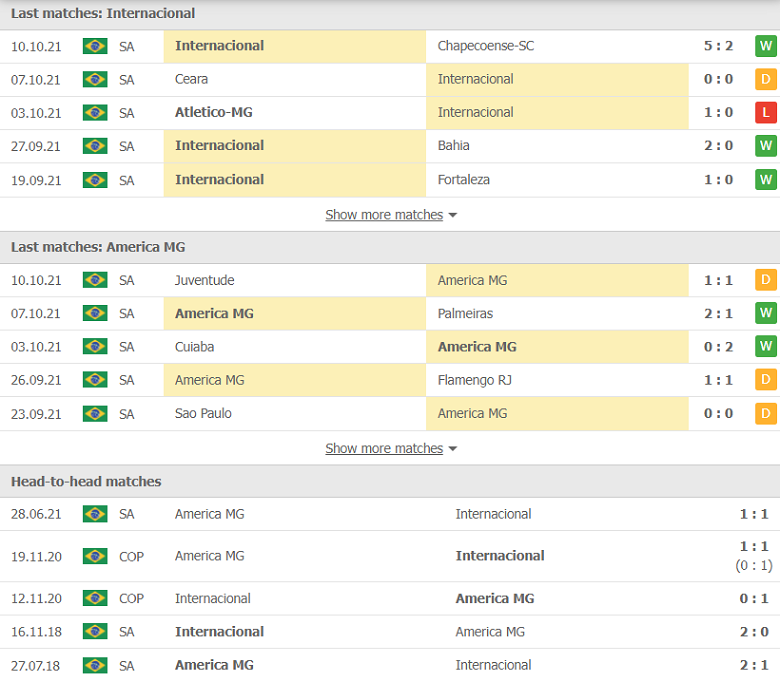Click 1 : 1 score of 28.06.21 head-to-head
780x682 pixels.
click(x=754, y=514)
